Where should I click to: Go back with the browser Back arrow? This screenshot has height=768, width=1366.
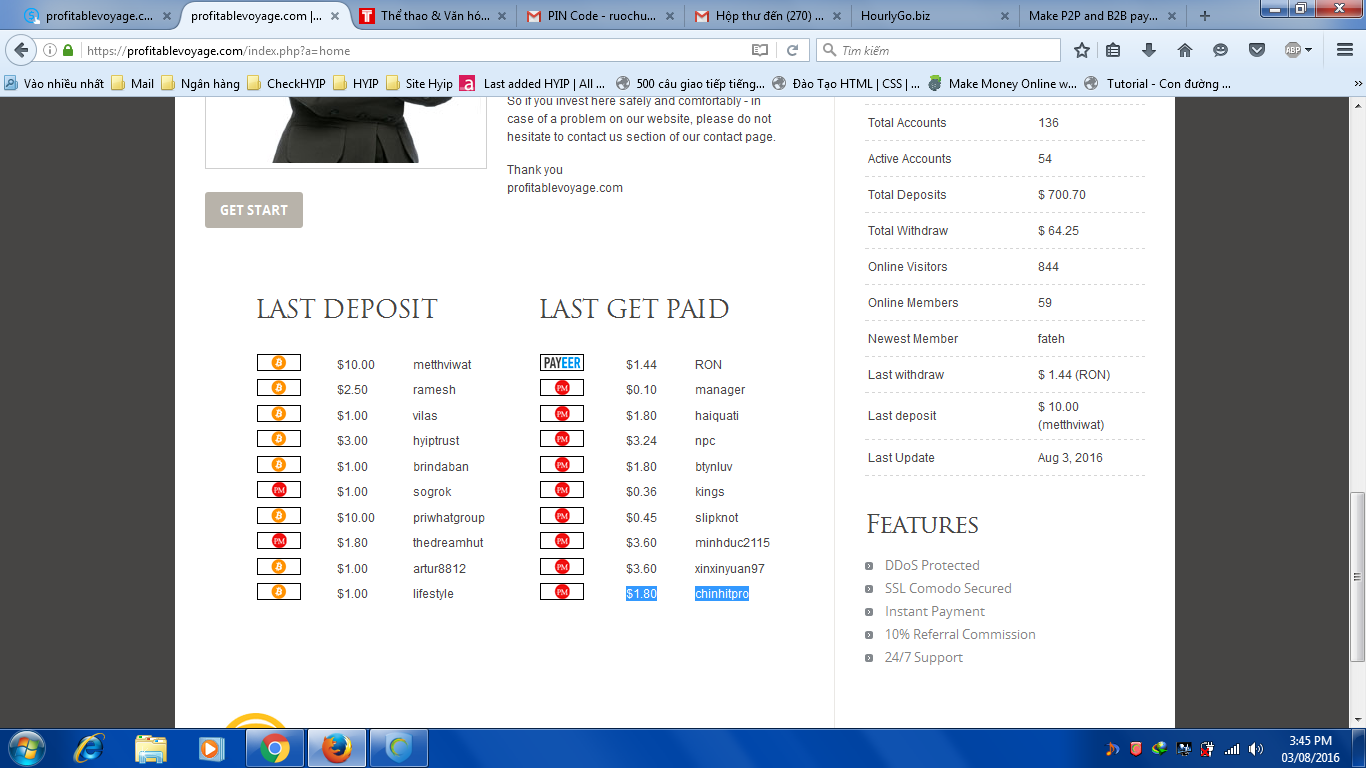click(22, 50)
